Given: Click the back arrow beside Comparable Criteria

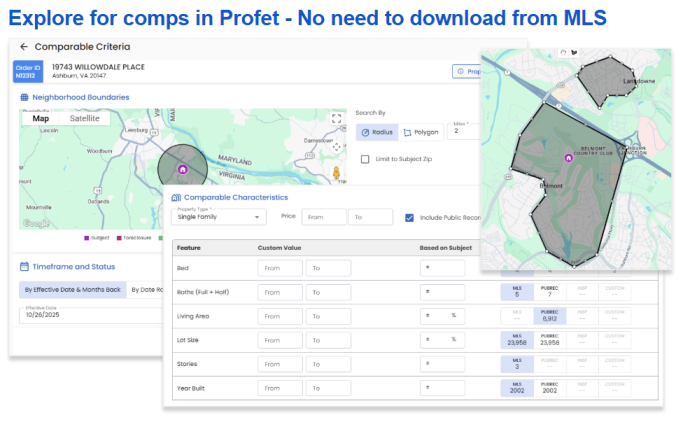Looking at the screenshot, I should pyautogui.click(x=23, y=47).
